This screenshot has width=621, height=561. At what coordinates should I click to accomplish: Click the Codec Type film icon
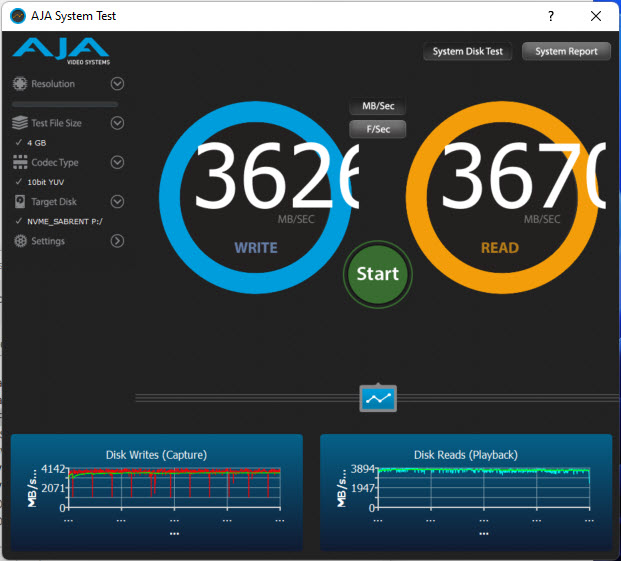20,162
